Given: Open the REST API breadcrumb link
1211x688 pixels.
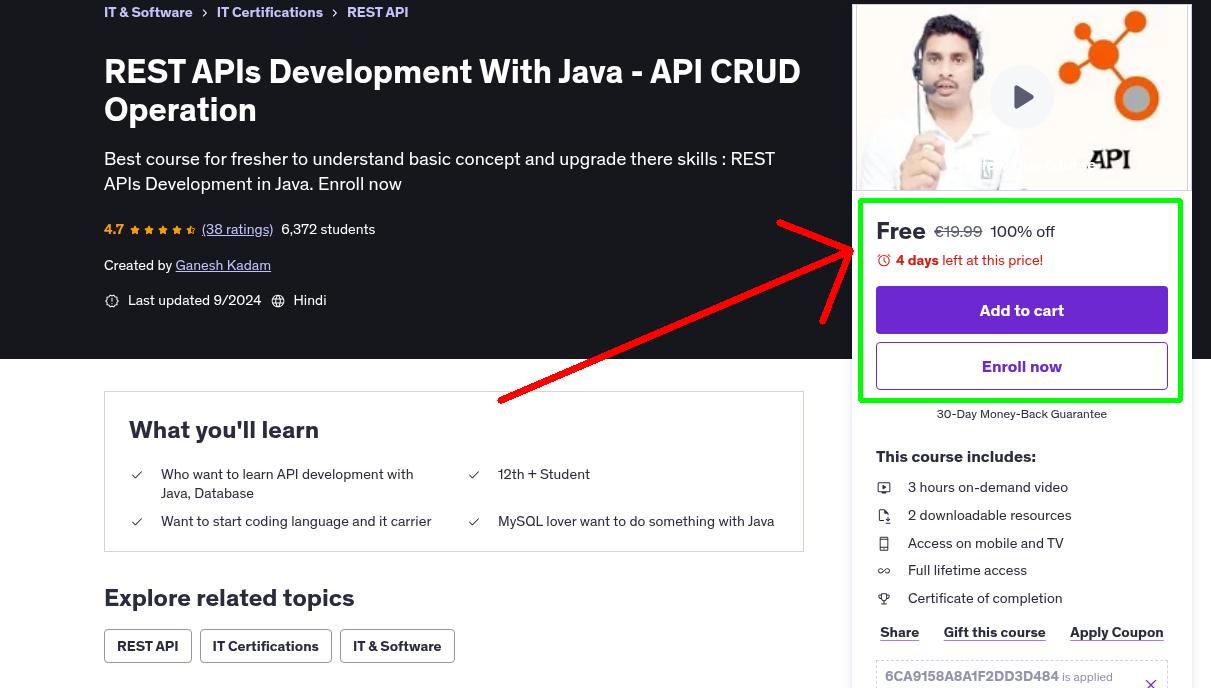Looking at the screenshot, I should tap(377, 12).
